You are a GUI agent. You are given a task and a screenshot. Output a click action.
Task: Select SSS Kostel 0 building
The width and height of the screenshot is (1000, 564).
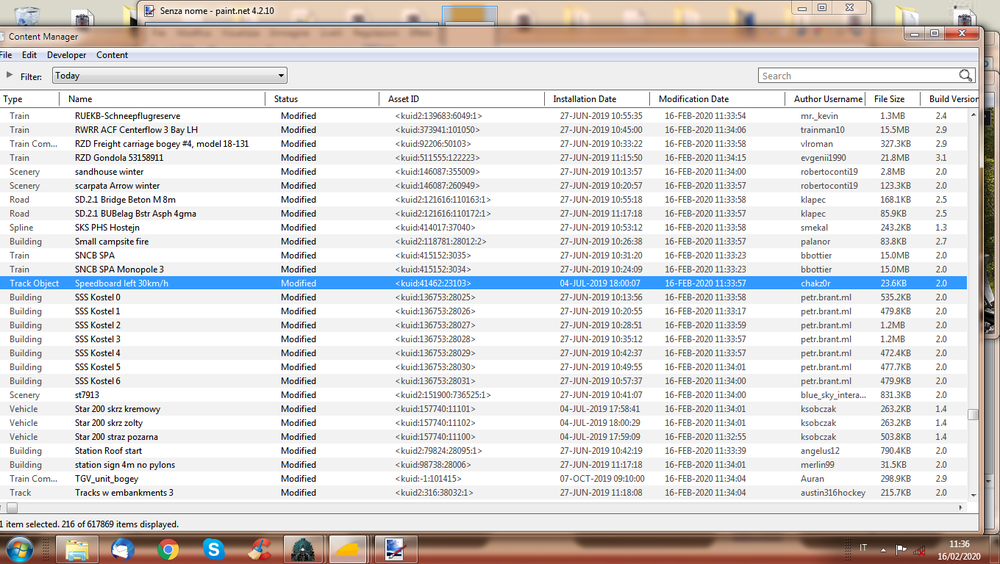point(483,297)
